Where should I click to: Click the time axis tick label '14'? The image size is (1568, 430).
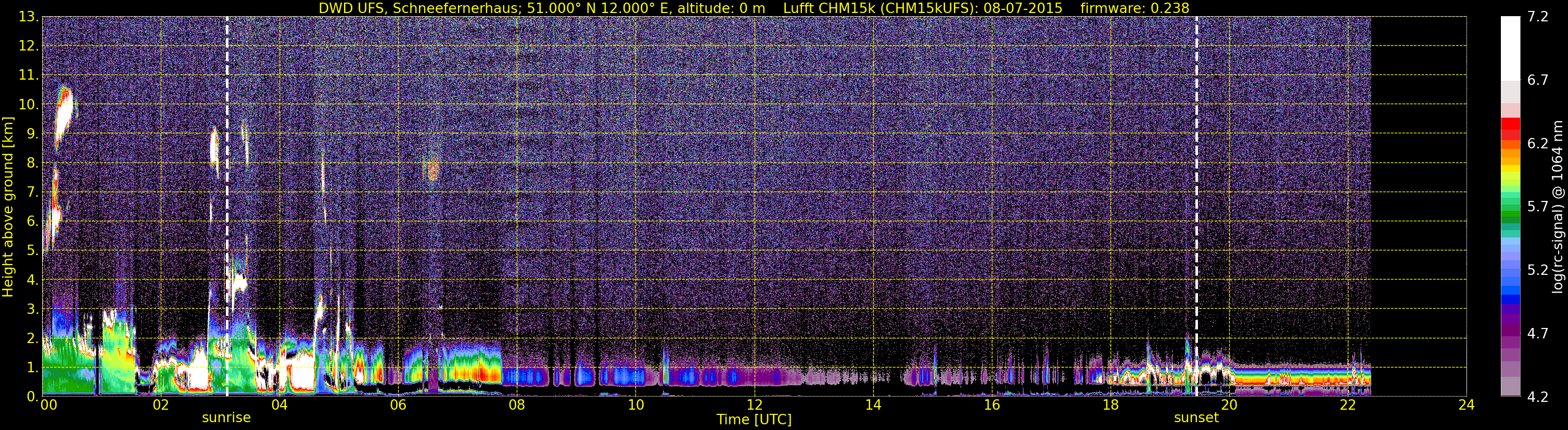pyautogui.click(x=873, y=406)
